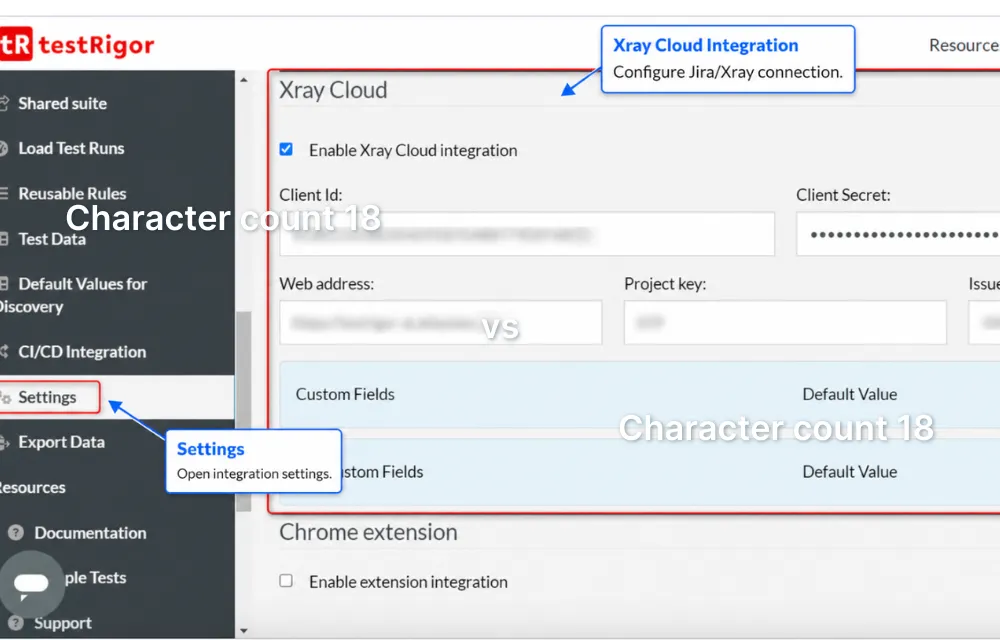Open the chat widget bubble
Viewport: 1000px width, 640px height.
pos(31,583)
